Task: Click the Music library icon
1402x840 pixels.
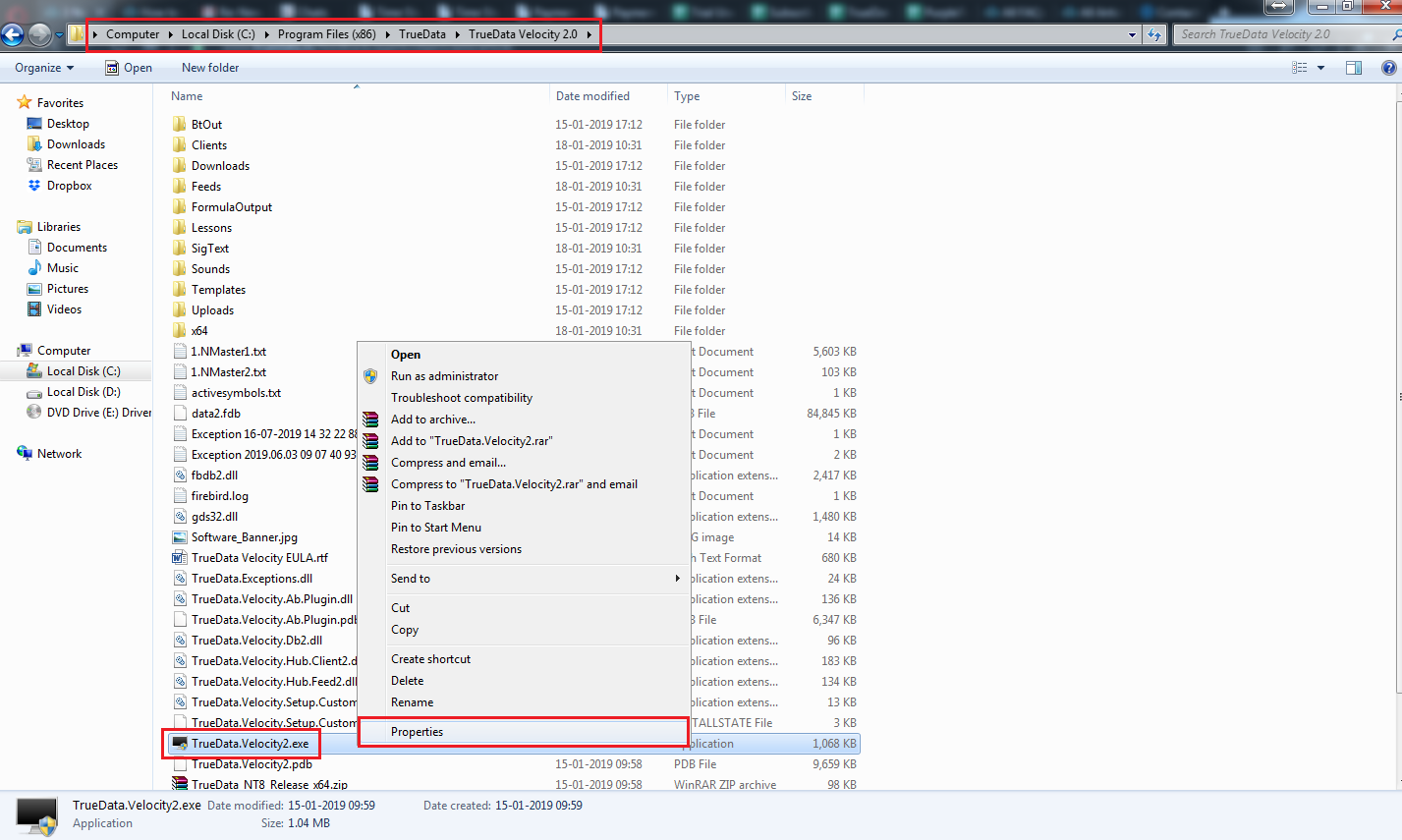Action: click(x=34, y=268)
